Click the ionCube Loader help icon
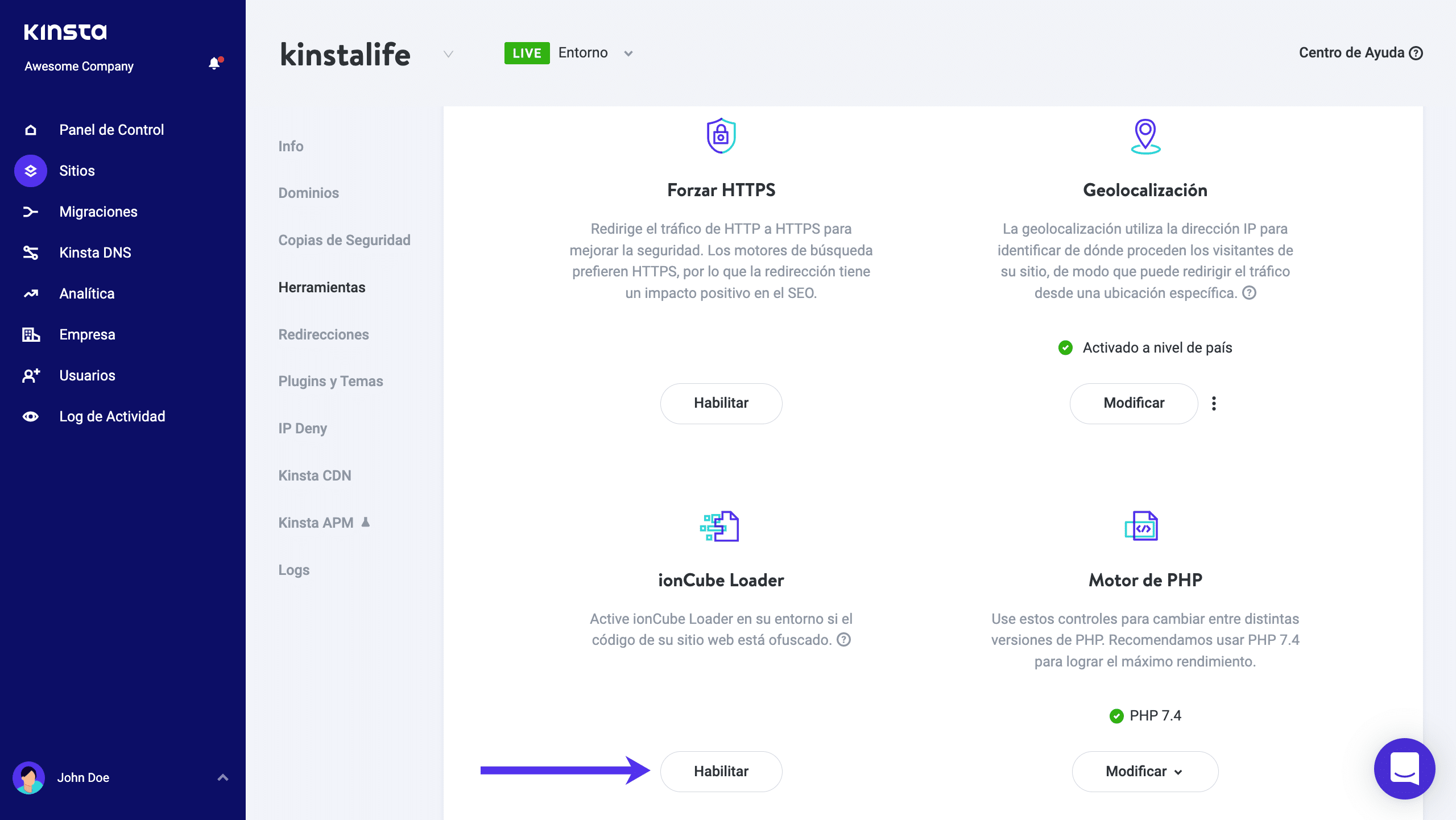The width and height of the screenshot is (1456, 820). coord(844,640)
